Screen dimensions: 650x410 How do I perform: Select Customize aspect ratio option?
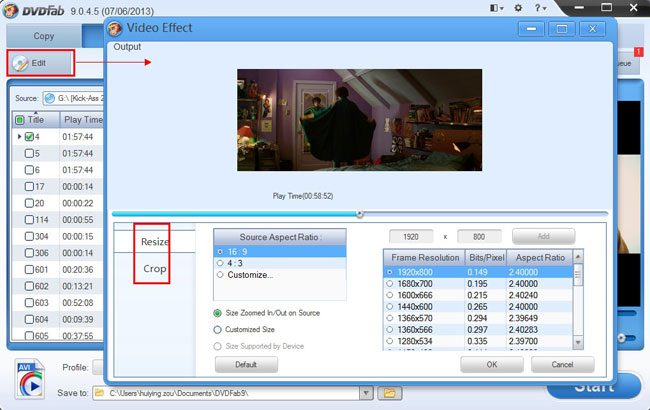point(279,275)
